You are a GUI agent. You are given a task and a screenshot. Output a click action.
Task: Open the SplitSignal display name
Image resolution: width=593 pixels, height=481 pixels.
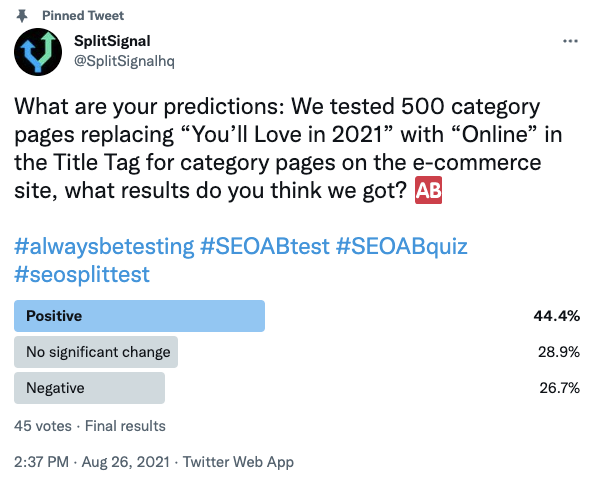tap(112, 41)
